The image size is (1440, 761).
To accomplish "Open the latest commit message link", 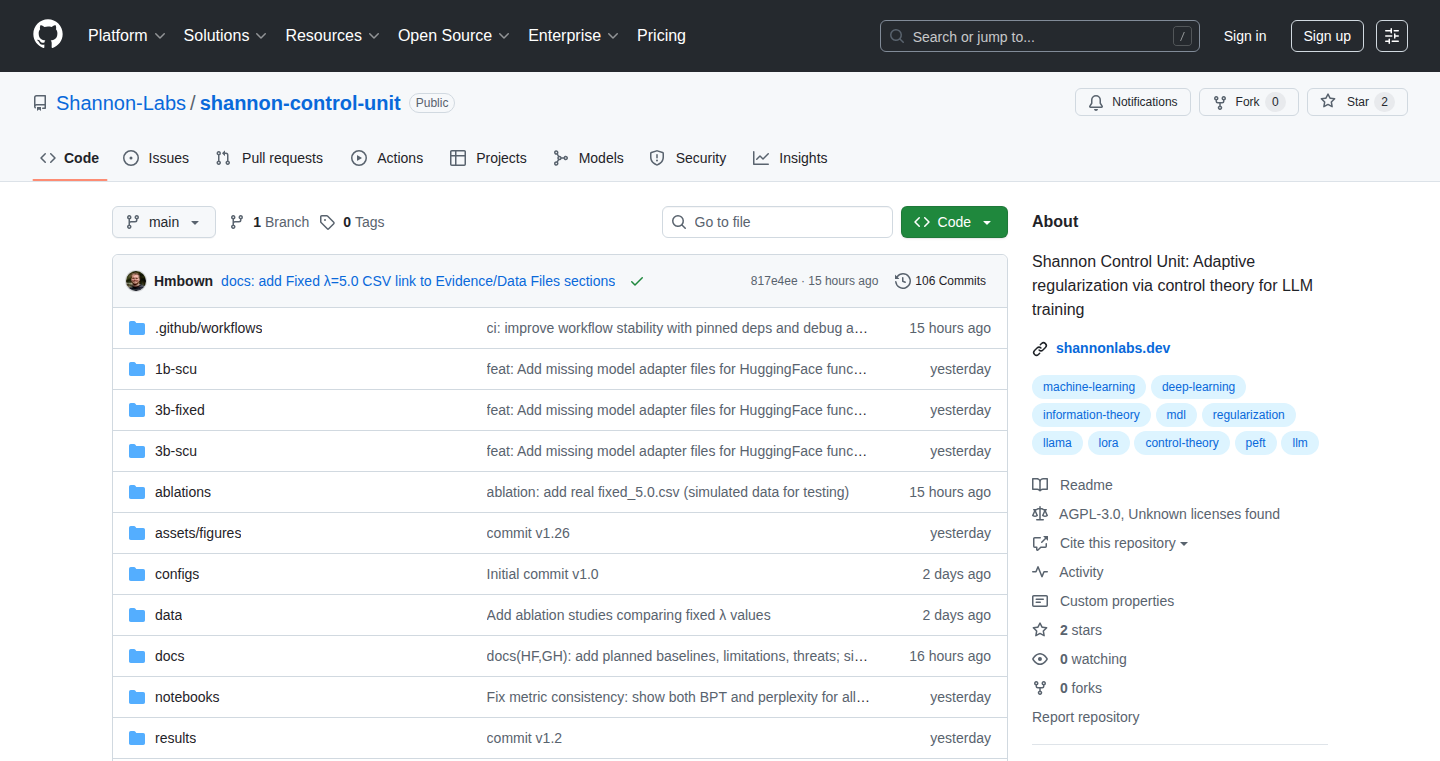I will (x=418, y=281).
